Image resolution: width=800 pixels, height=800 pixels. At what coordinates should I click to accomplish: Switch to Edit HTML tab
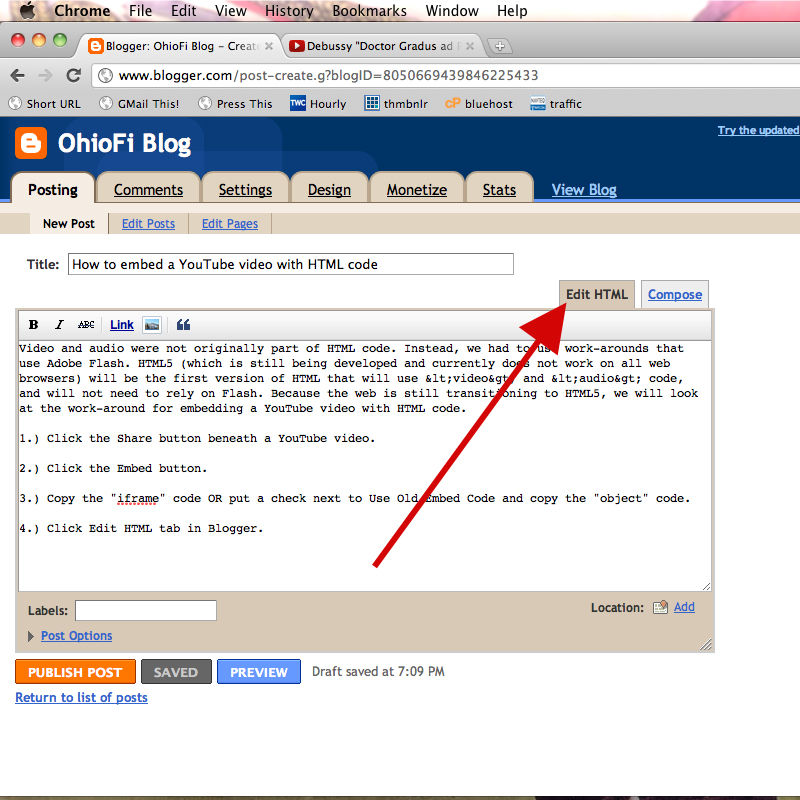click(597, 294)
